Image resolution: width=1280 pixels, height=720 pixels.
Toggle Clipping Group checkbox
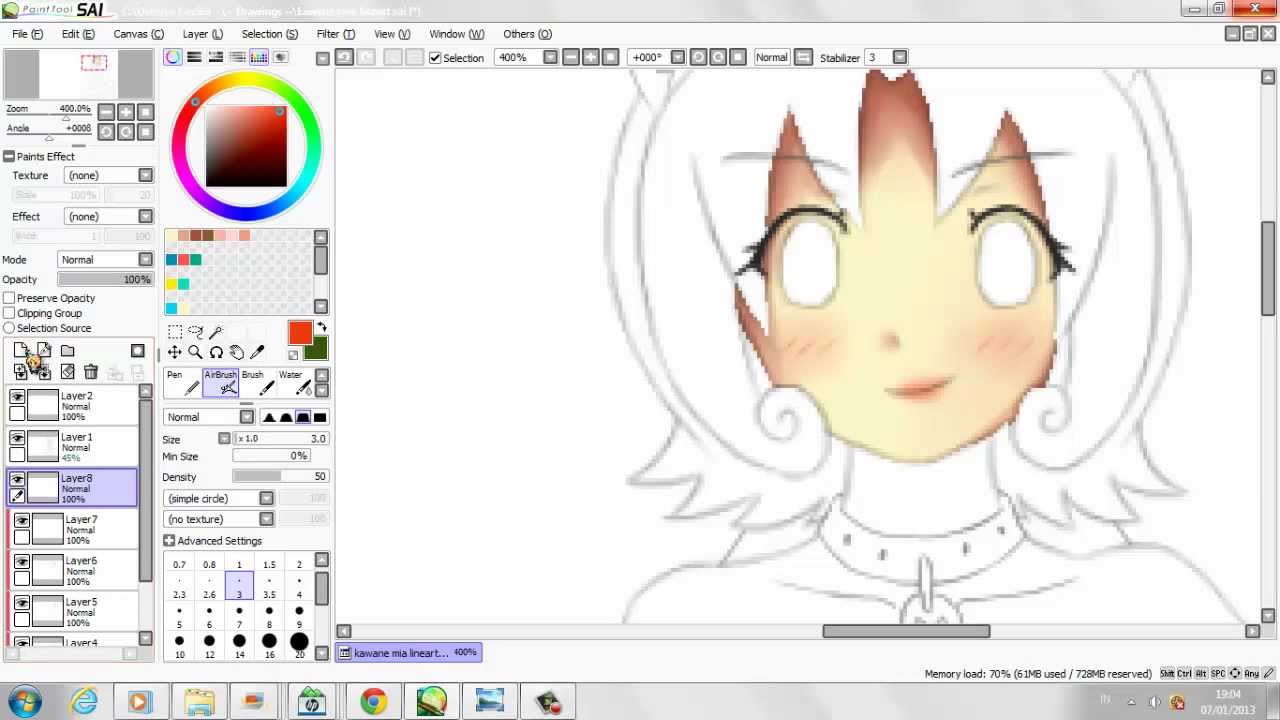(x=9, y=313)
